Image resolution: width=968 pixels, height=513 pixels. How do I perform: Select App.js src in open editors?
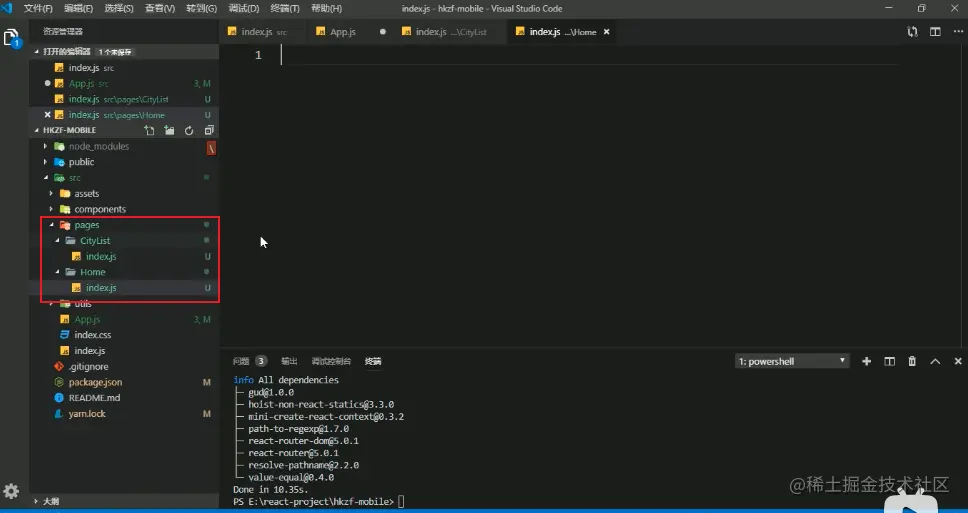point(123,83)
